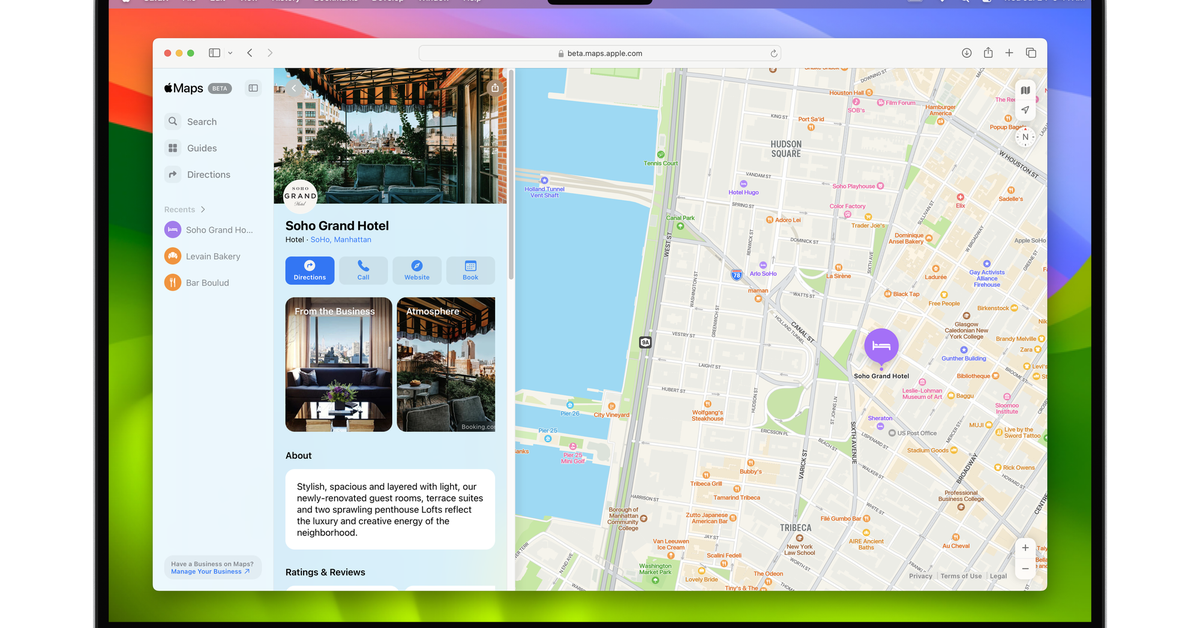Select Film Forum on the map

coord(894,102)
